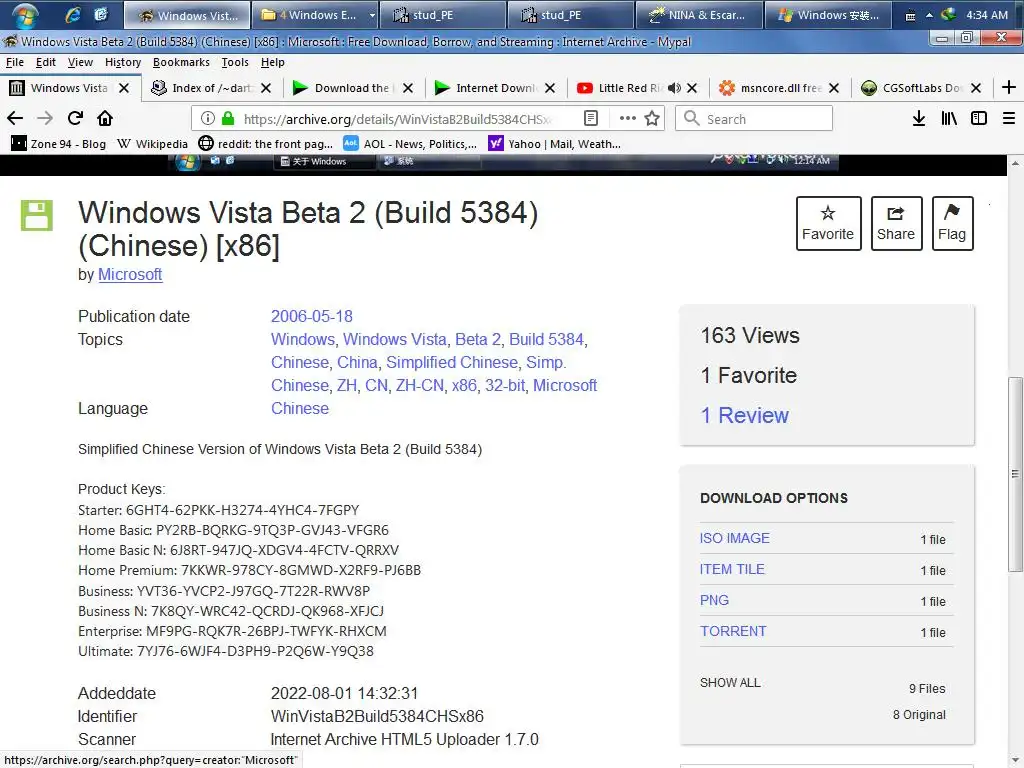Click the green padlock security icon
The width and height of the screenshot is (1024, 768).
tap(228, 118)
